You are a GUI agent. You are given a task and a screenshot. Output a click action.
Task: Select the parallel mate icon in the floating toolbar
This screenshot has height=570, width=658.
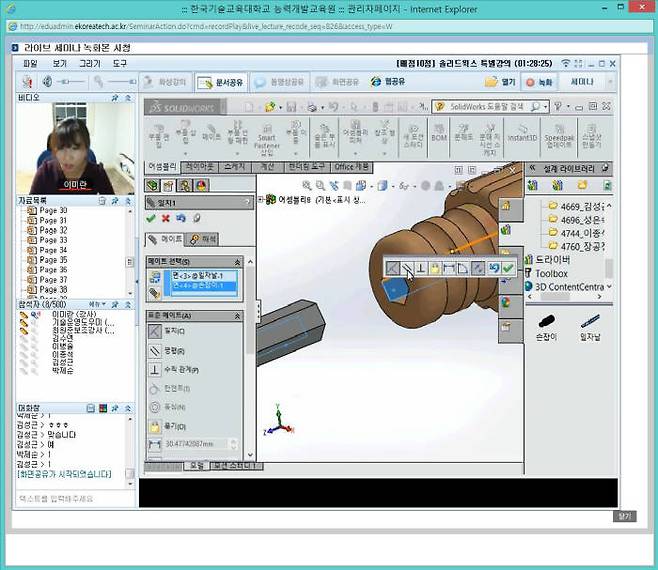[407, 268]
